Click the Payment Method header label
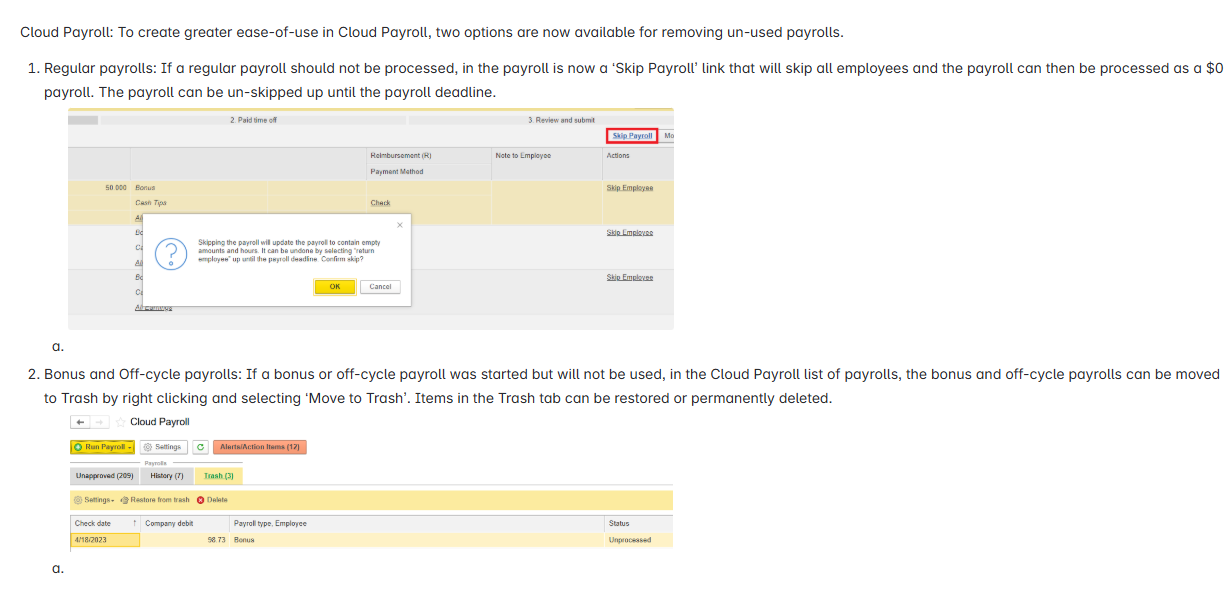This screenshot has height=591, width=1229. (x=397, y=172)
